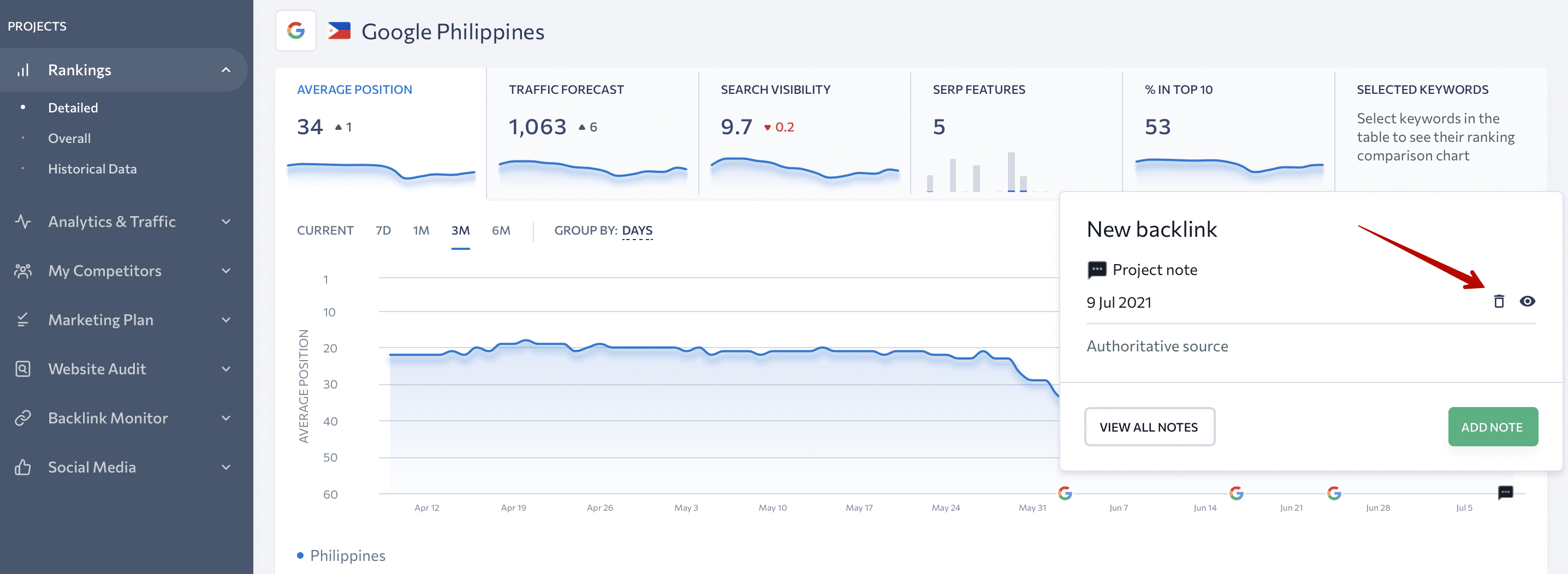1568x574 pixels.
Task: Select the CURRENT period tab
Action: coord(325,230)
